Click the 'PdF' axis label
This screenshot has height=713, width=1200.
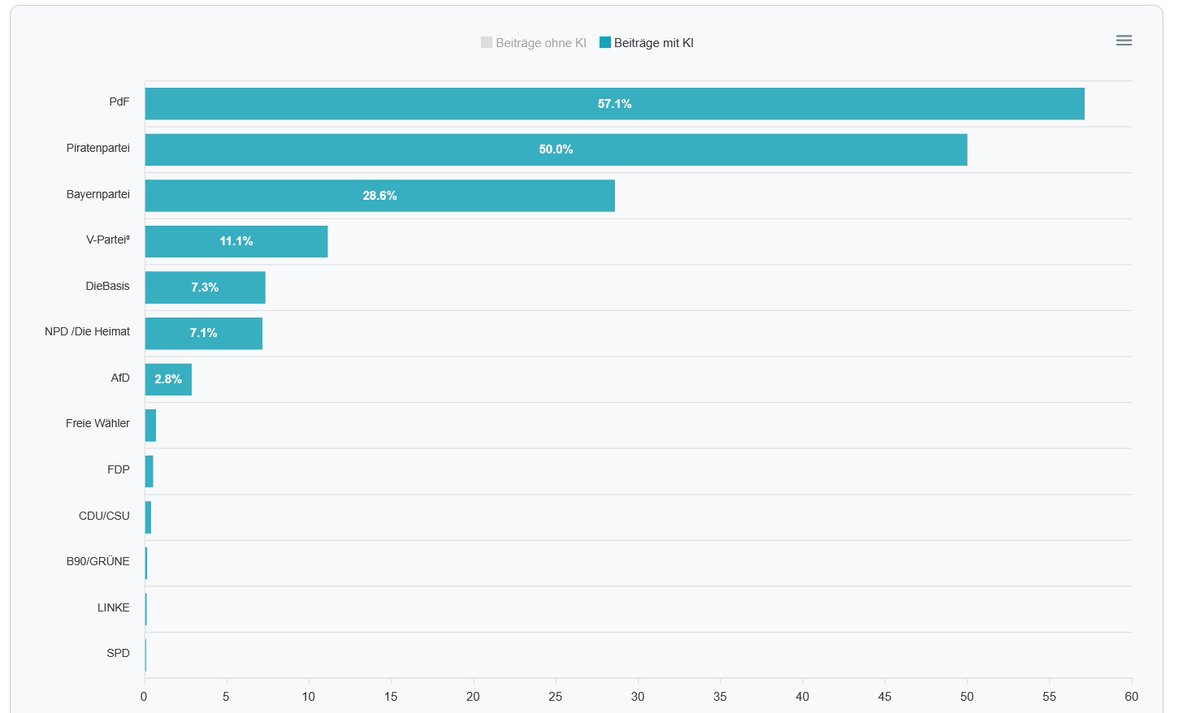point(119,102)
